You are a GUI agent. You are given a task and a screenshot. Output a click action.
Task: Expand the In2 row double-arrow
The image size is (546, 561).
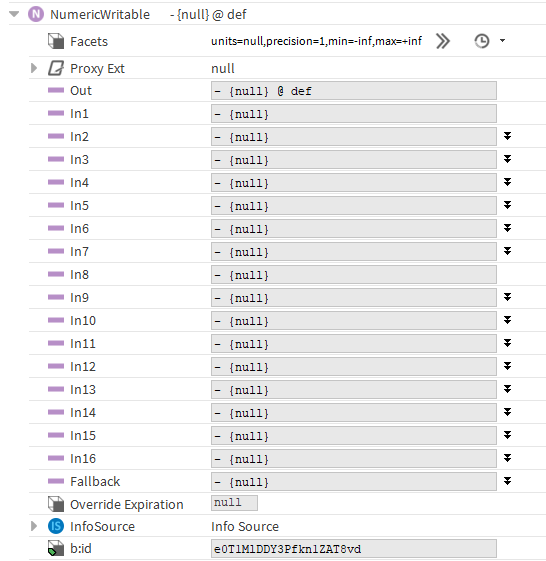pos(507,136)
